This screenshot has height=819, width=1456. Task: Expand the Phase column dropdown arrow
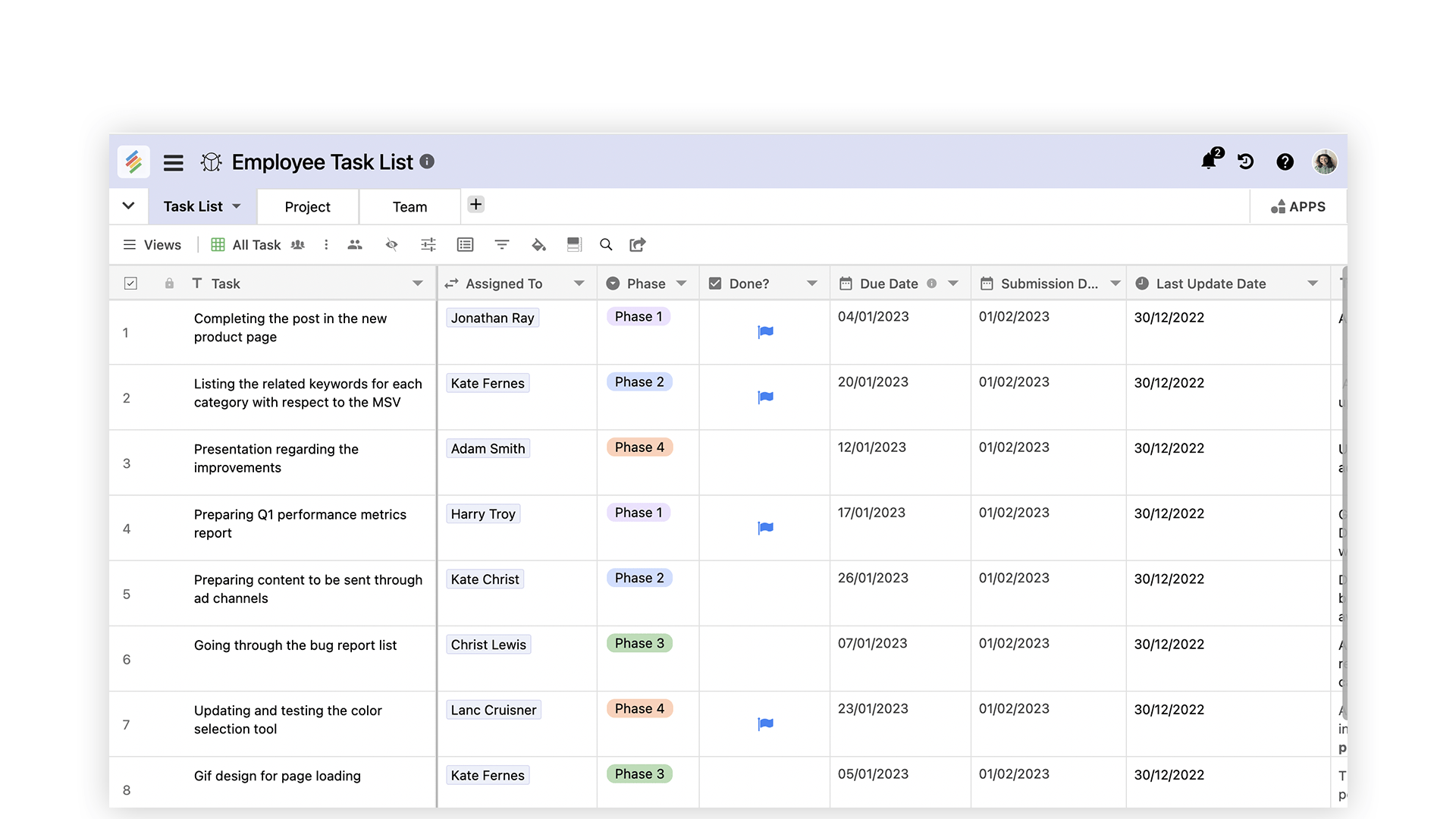coord(682,284)
